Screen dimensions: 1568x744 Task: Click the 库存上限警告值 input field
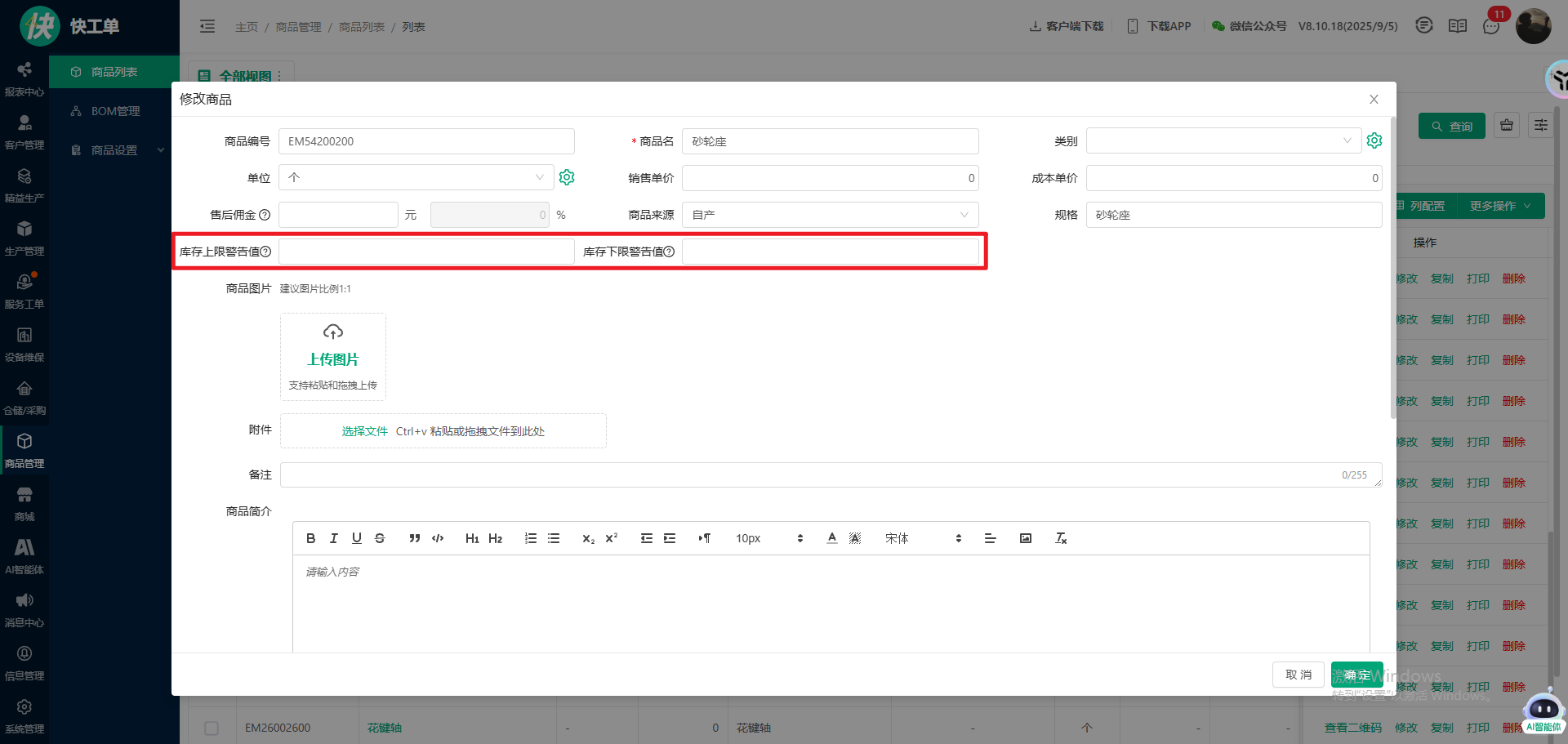426,252
